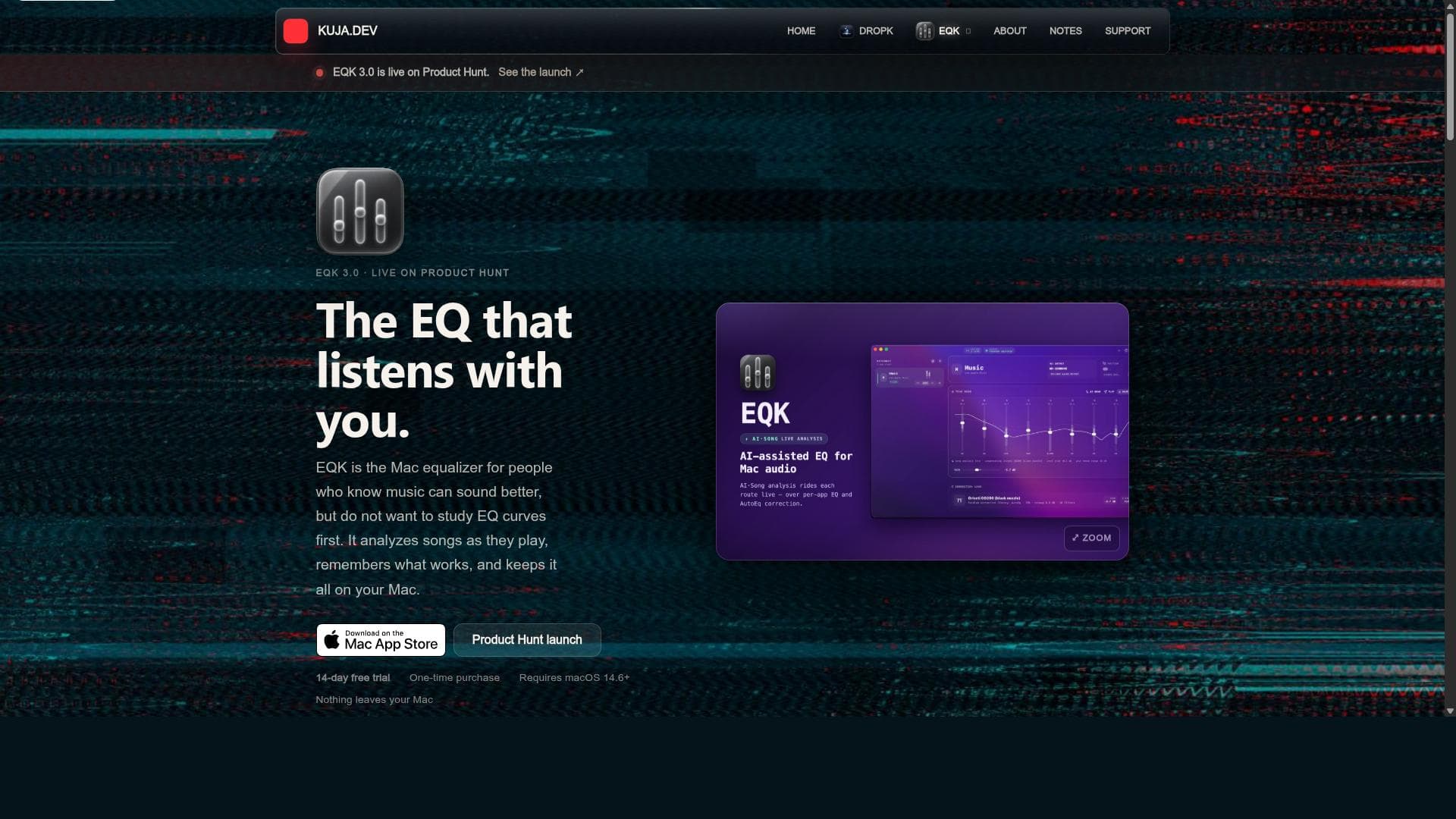This screenshot has width=1456, height=819.
Task: Click the ZOOM button on the preview card
Action: [1091, 538]
